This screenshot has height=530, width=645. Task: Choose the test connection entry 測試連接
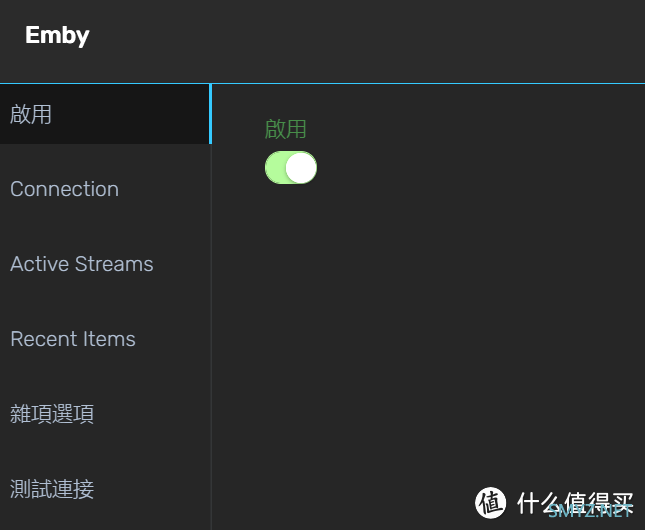tap(52, 488)
